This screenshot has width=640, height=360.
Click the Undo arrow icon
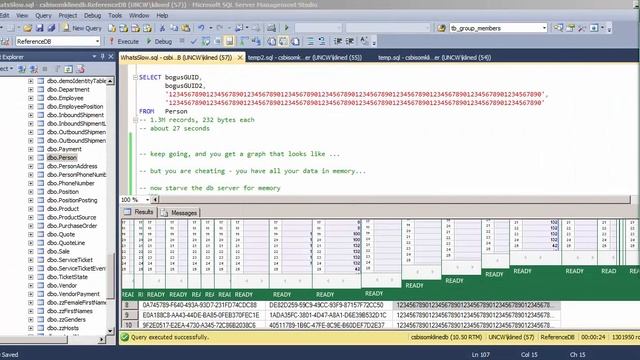pyautogui.click(x=201, y=28)
